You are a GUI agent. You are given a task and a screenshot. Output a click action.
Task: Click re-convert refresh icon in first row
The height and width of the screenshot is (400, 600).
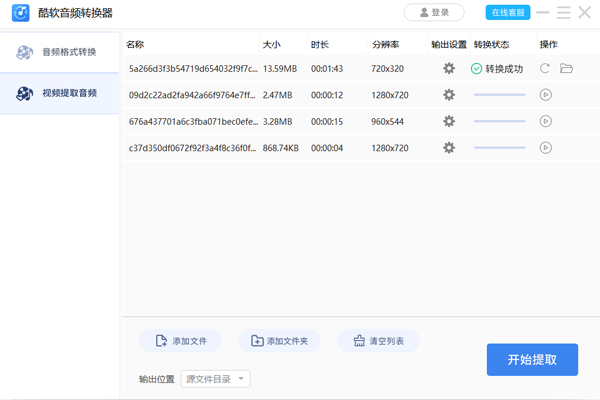(x=545, y=69)
